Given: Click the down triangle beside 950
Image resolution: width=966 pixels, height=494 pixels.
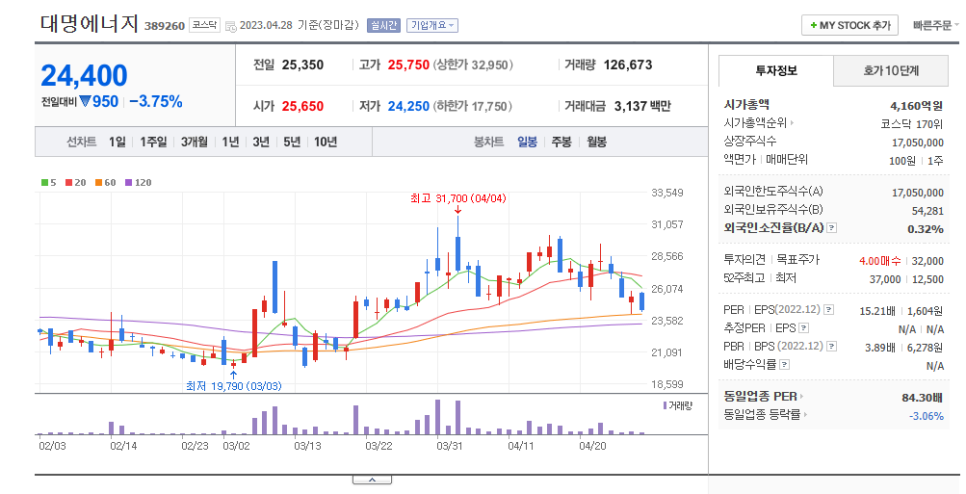Looking at the screenshot, I should 85,102.
